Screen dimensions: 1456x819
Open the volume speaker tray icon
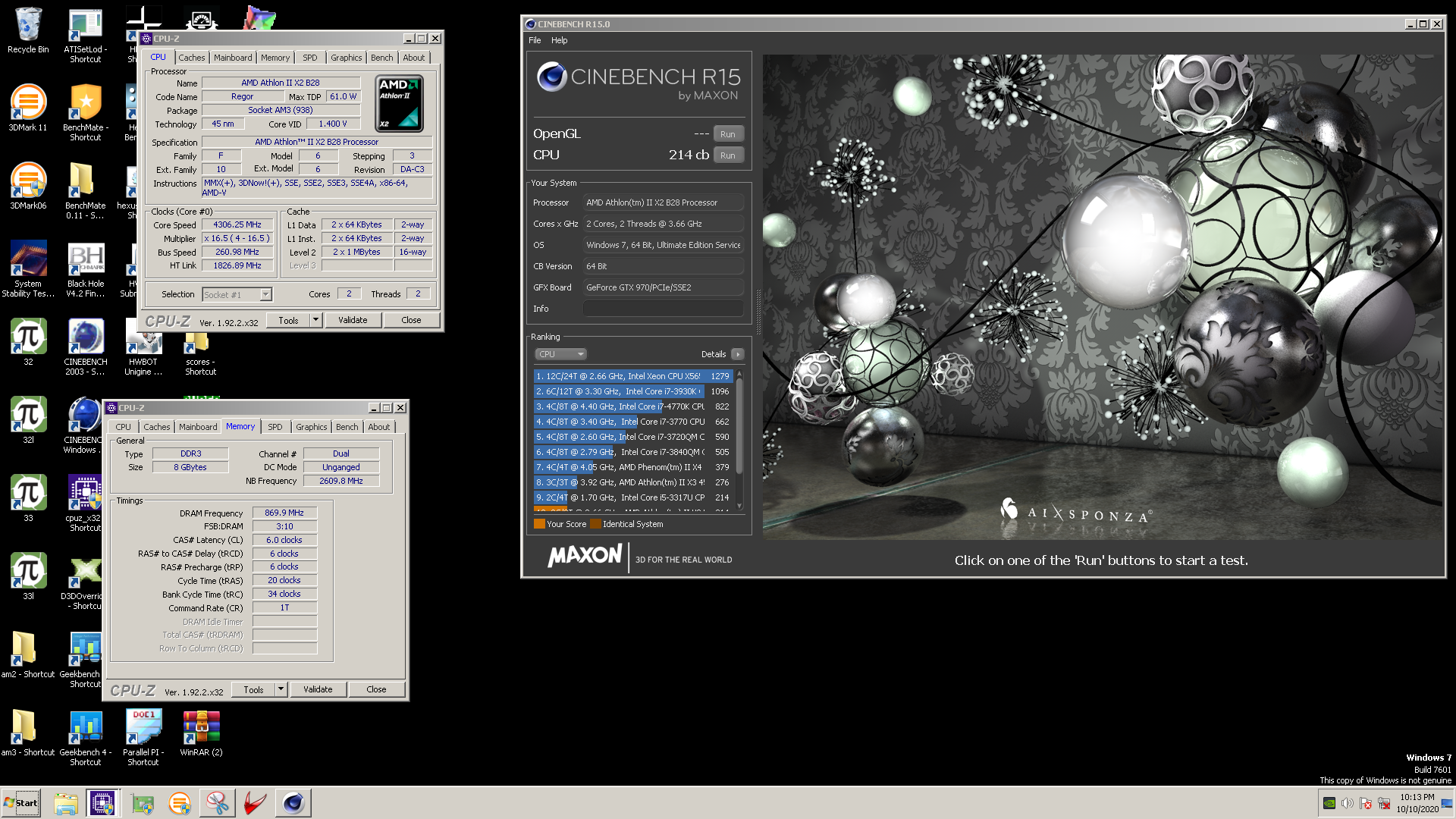pos(1347,803)
